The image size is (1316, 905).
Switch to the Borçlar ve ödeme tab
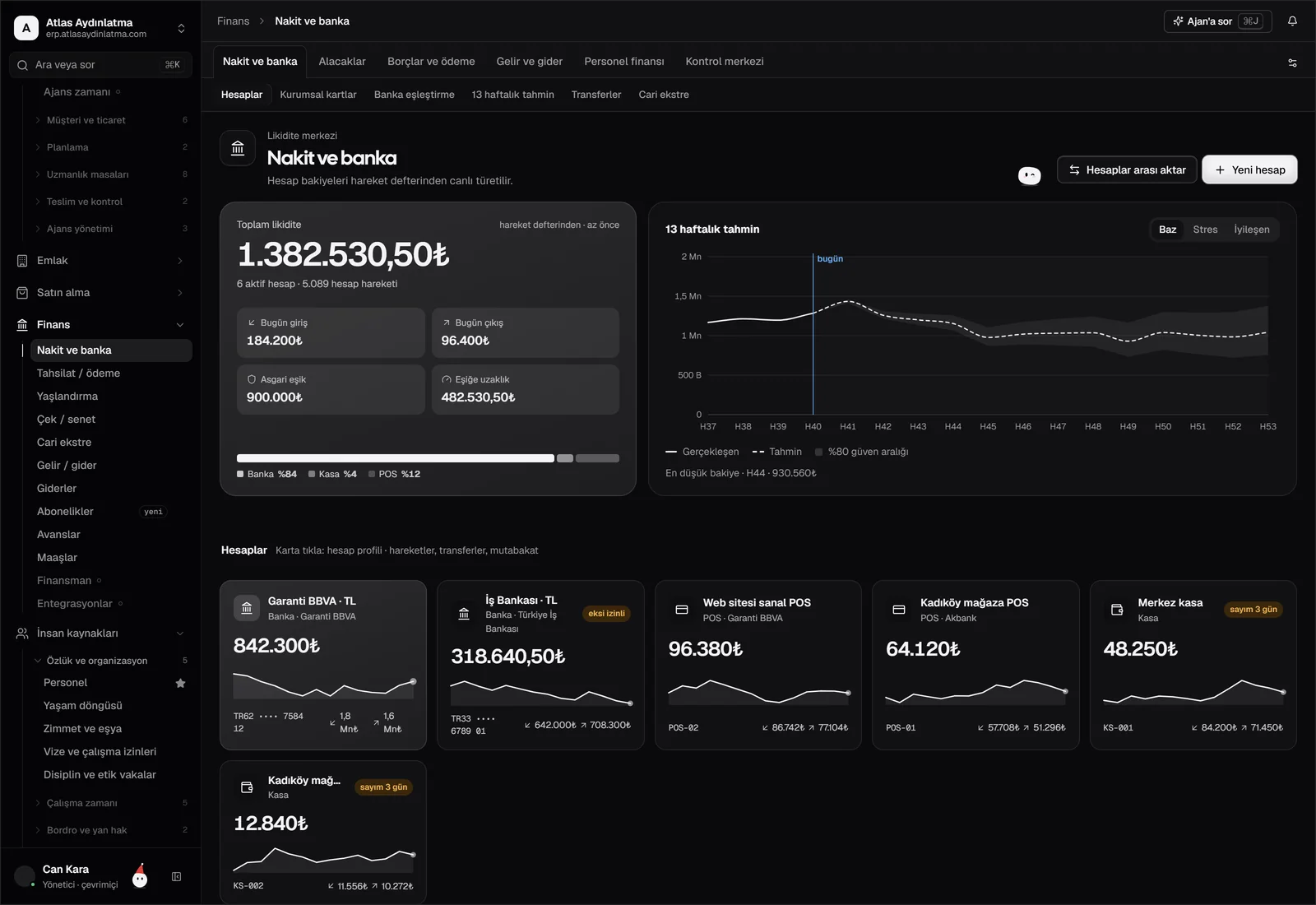(431, 62)
